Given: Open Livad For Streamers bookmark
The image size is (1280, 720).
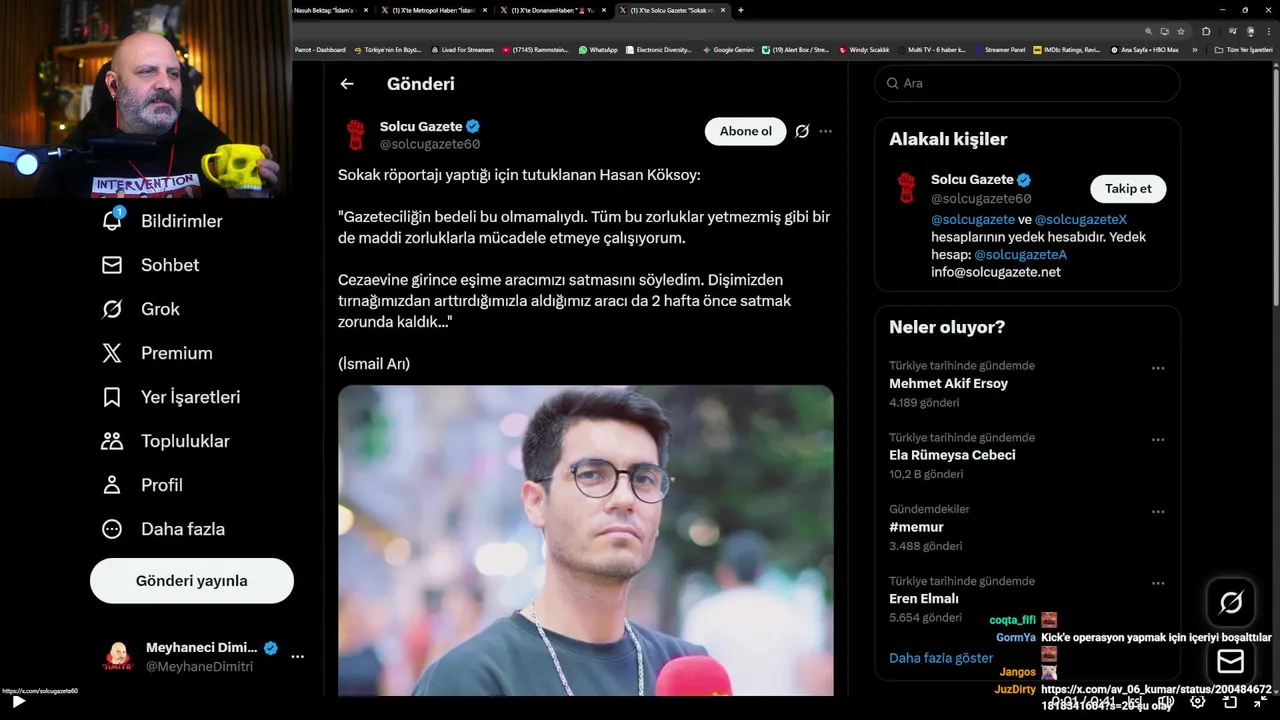Looking at the screenshot, I should [462, 49].
